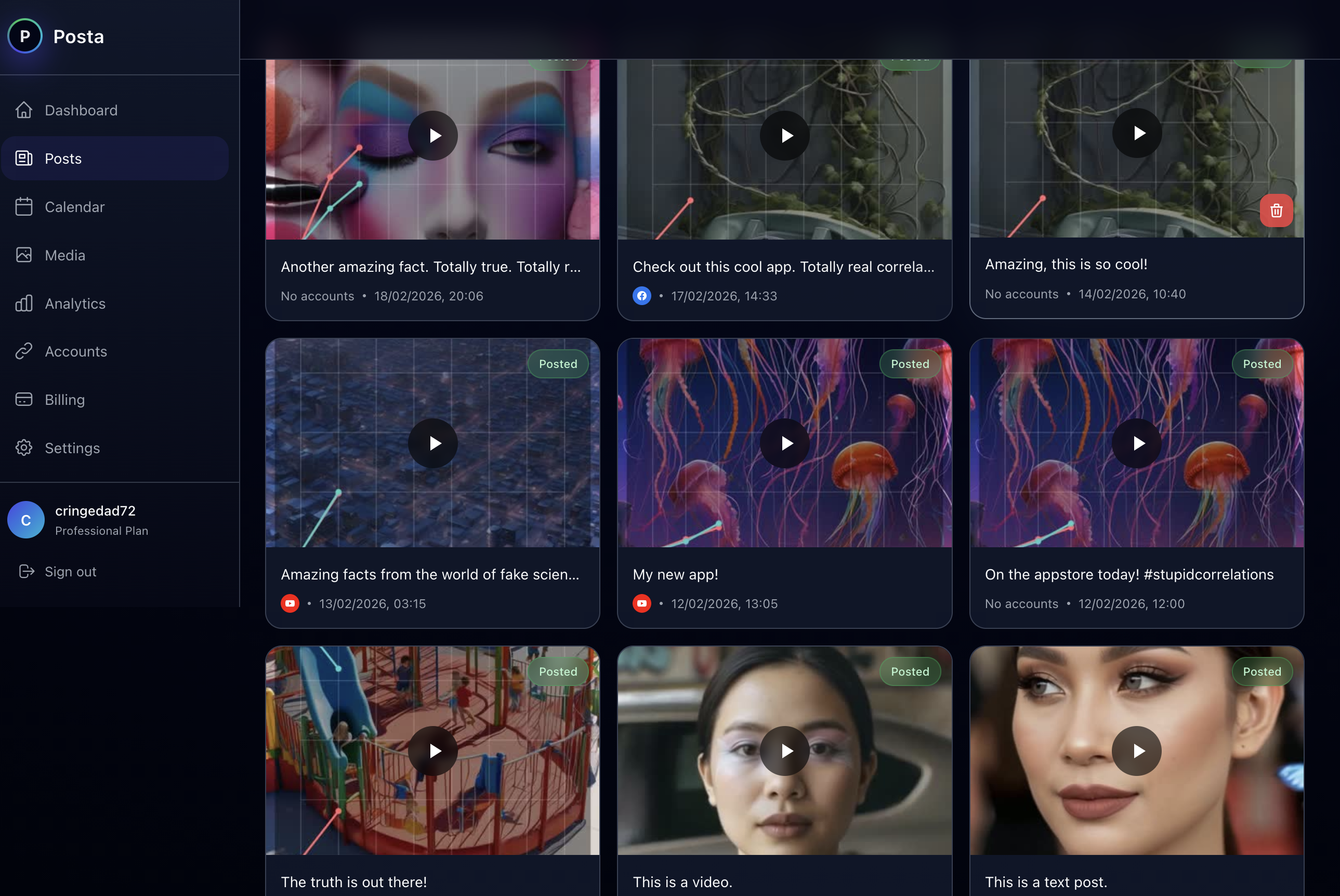Click date '17/02/2026, 14:33'
1340x896 pixels.
[x=724, y=296]
